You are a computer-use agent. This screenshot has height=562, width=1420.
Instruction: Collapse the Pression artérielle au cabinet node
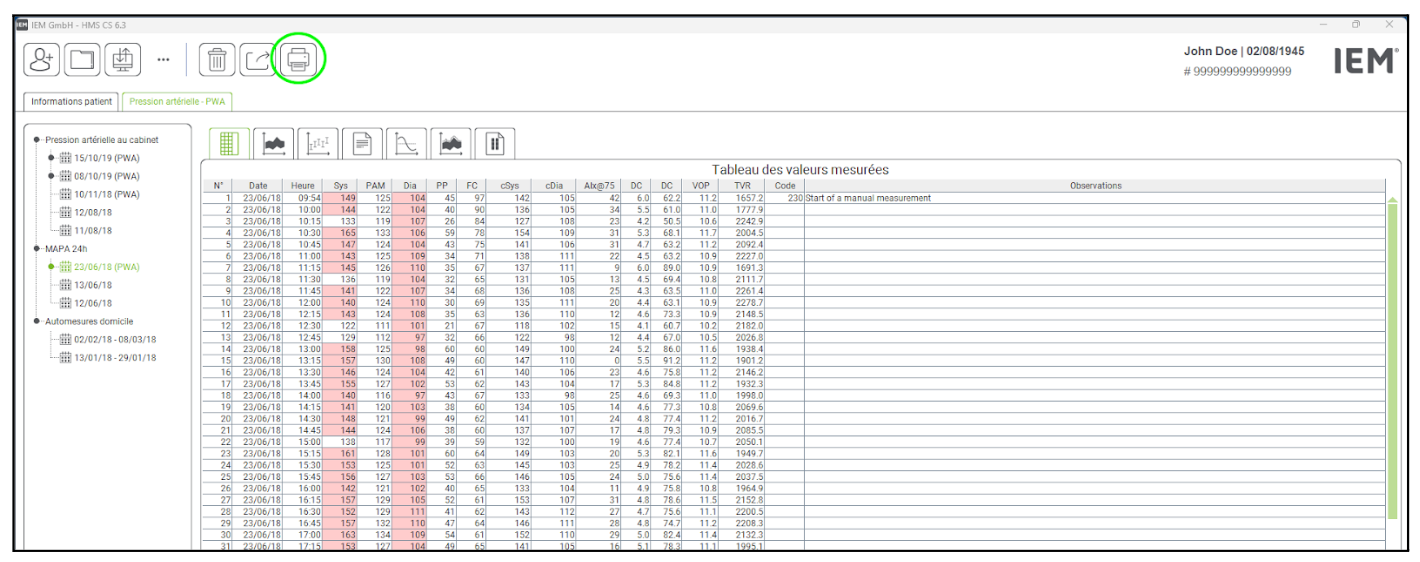point(37,140)
